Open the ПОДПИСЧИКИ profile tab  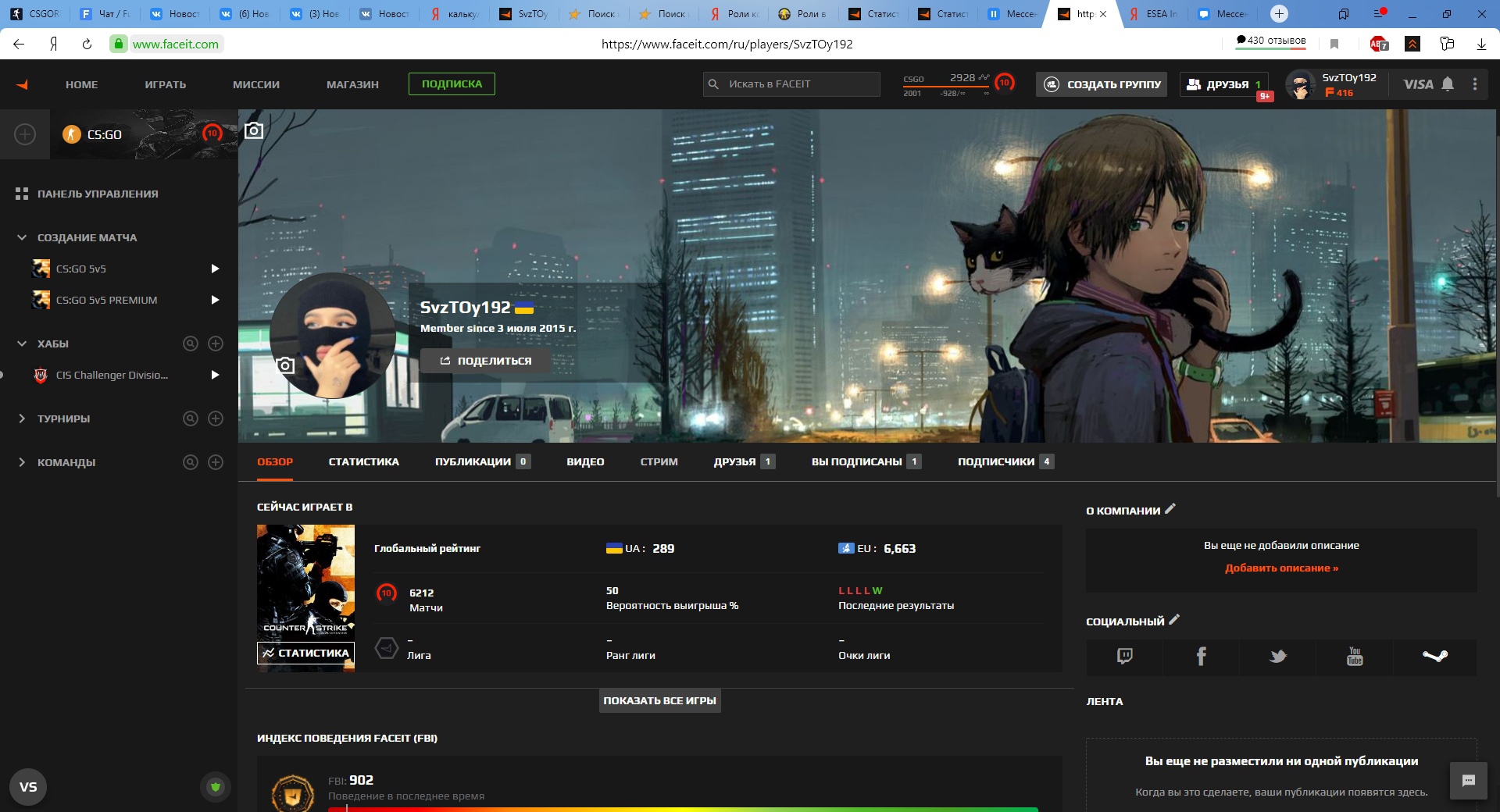click(1005, 461)
